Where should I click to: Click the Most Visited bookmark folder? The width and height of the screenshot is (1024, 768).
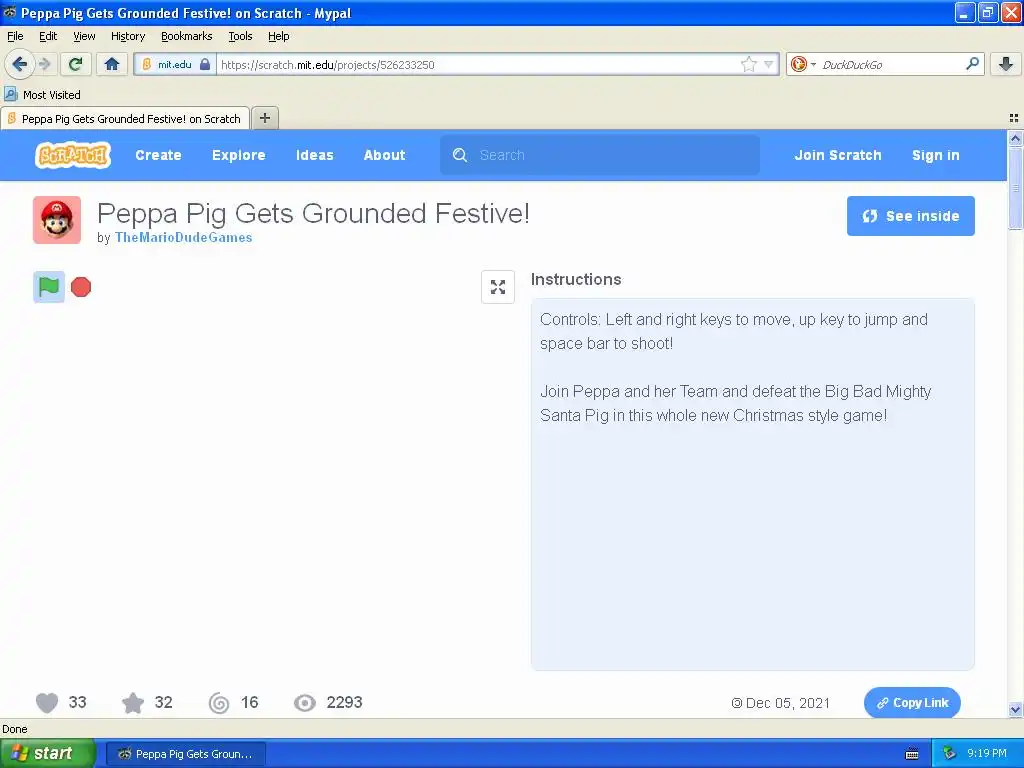(42, 95)
